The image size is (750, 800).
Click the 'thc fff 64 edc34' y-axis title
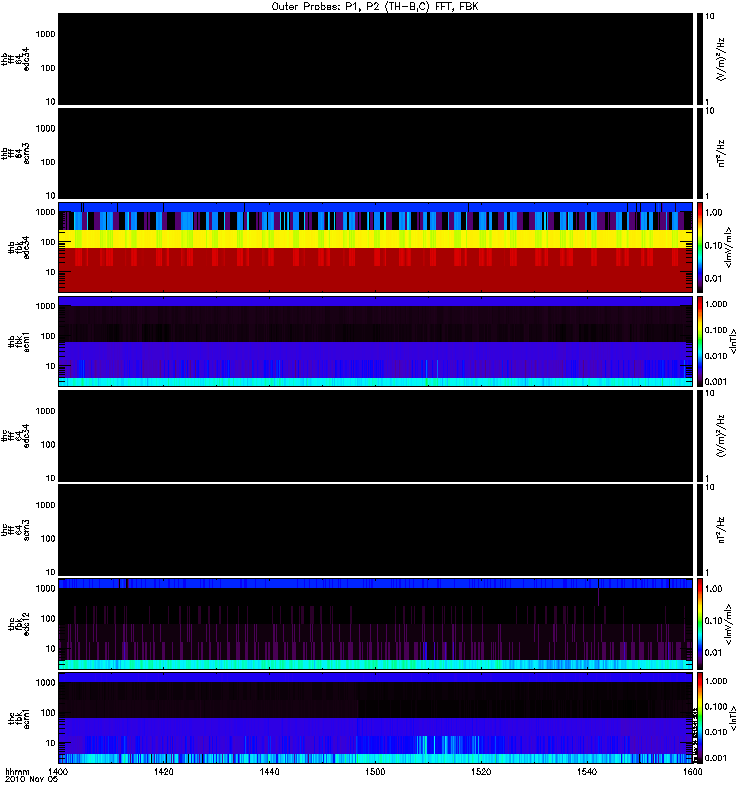[16, 436]
